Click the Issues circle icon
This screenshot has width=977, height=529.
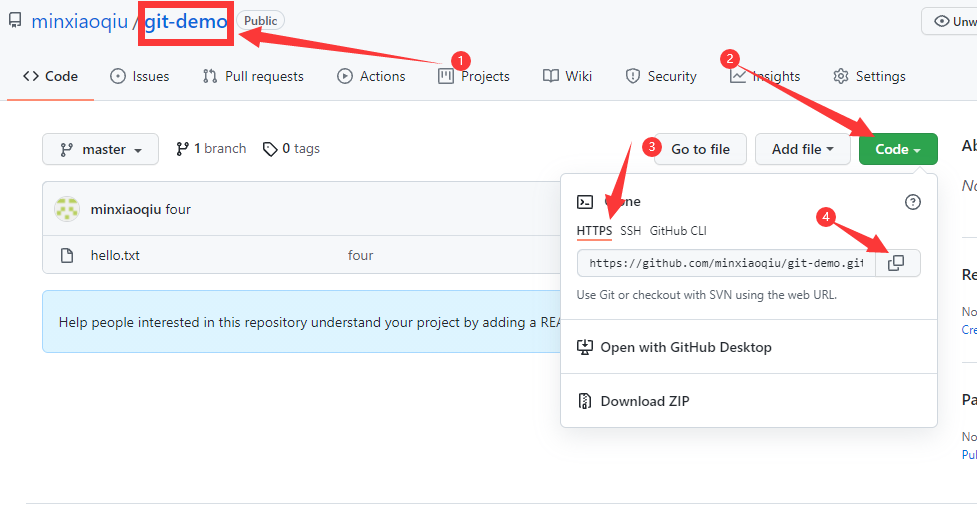tap(118, 76)
